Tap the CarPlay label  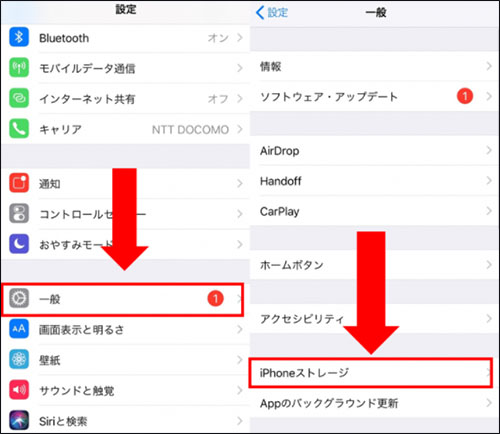(x=279, y=212)
